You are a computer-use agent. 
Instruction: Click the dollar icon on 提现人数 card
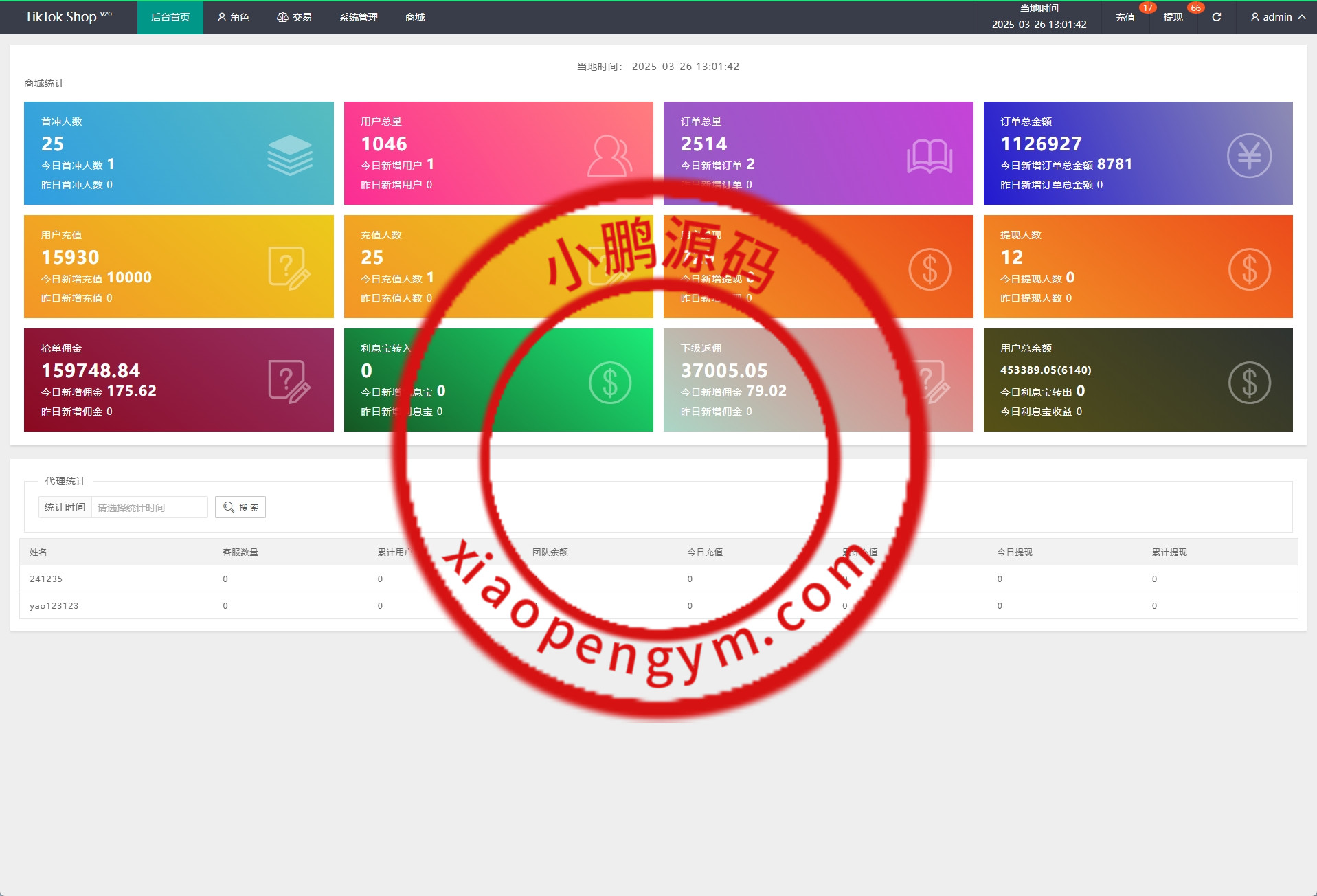pyautogui.click(x=1248, y=269)
